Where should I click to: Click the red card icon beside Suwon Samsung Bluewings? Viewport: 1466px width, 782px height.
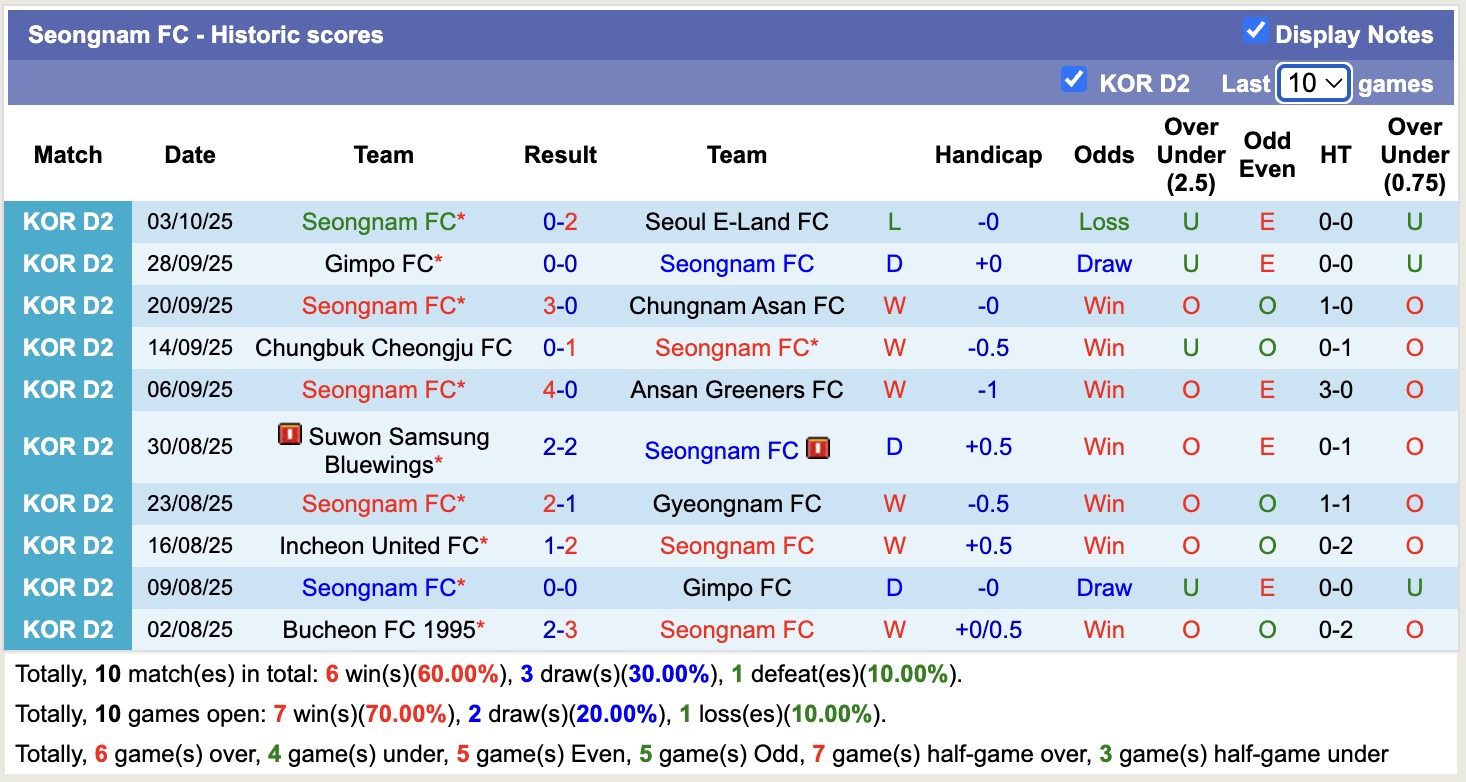[x=289, y=436]
